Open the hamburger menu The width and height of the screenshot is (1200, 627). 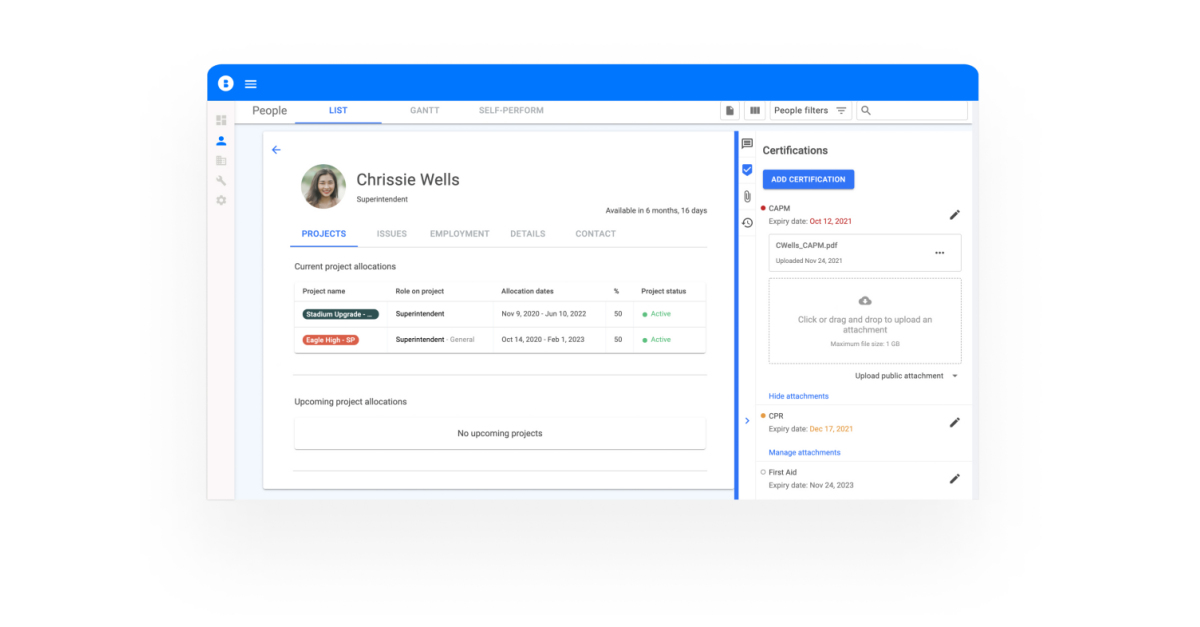250,83
